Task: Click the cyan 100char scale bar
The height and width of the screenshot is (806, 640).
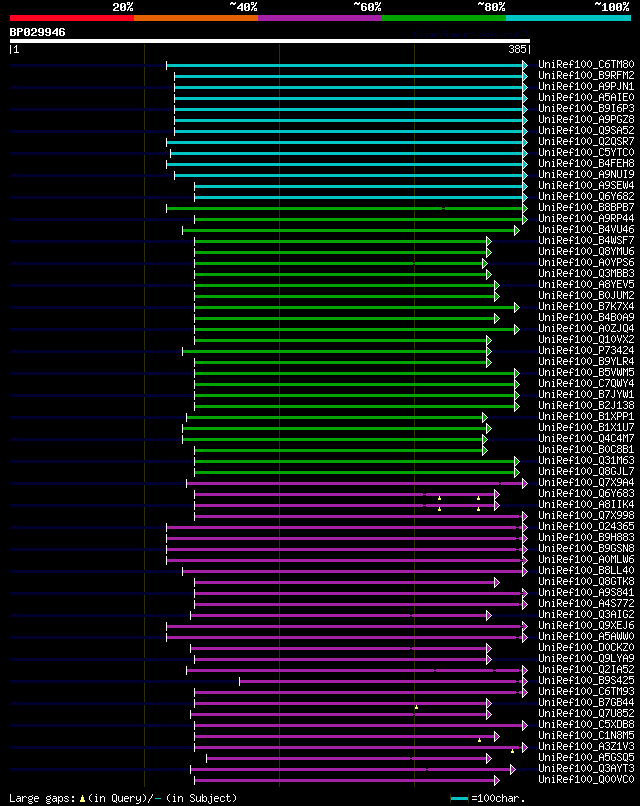Action: point(459,799)
